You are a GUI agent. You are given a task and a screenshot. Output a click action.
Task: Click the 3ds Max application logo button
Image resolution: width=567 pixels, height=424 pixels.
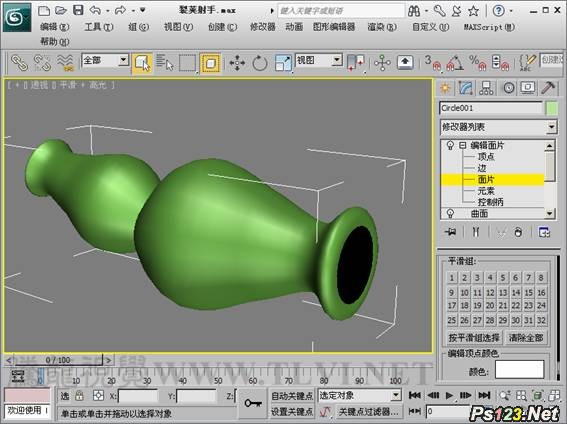pyautogui.click(x=16, y=17)
